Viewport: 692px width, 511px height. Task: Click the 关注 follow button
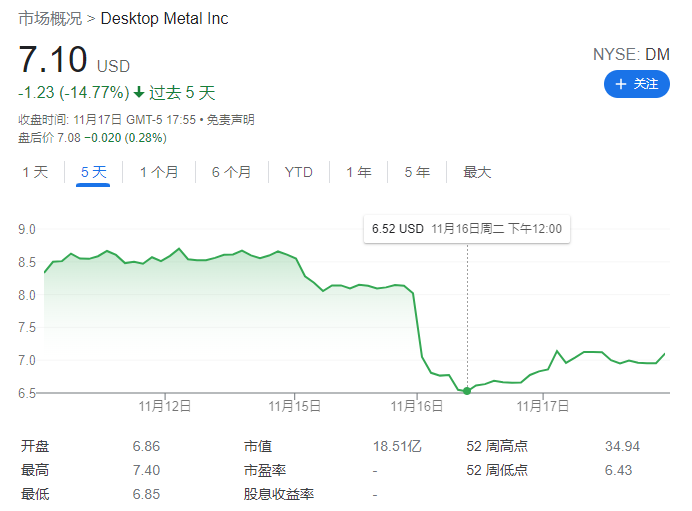[636, 84]
